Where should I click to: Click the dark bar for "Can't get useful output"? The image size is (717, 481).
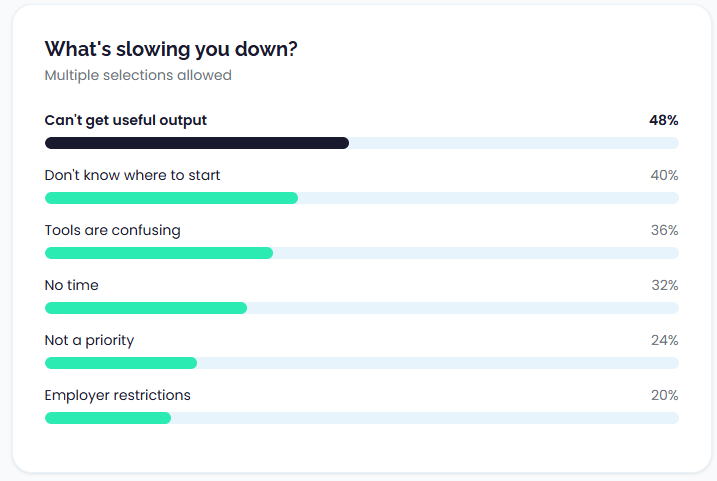[197, 143]
